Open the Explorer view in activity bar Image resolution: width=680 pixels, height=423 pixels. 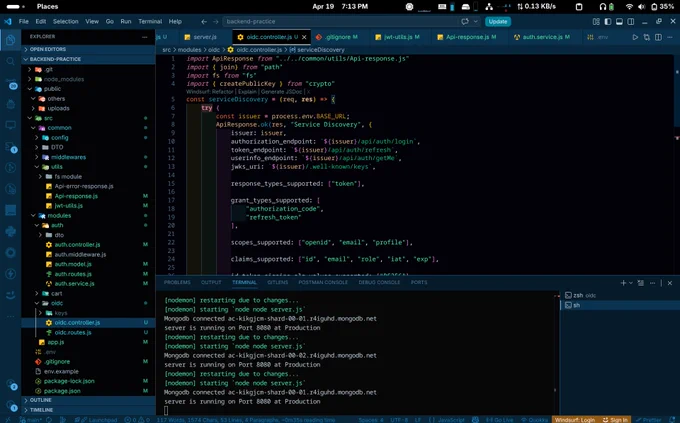[x=10, y=40]
